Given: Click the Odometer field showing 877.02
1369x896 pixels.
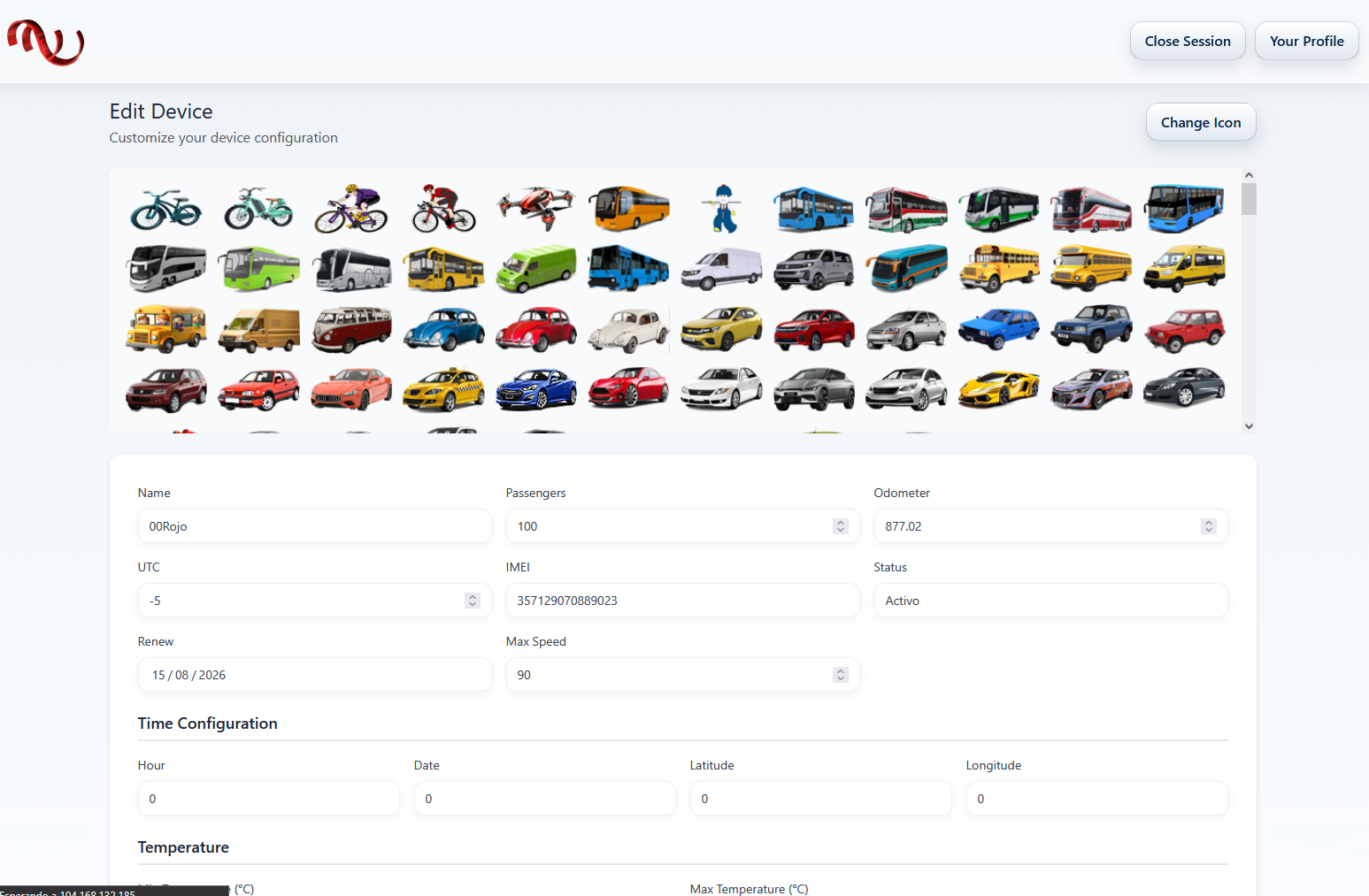Looking at the screenshot, I should tap(1050, 526).
